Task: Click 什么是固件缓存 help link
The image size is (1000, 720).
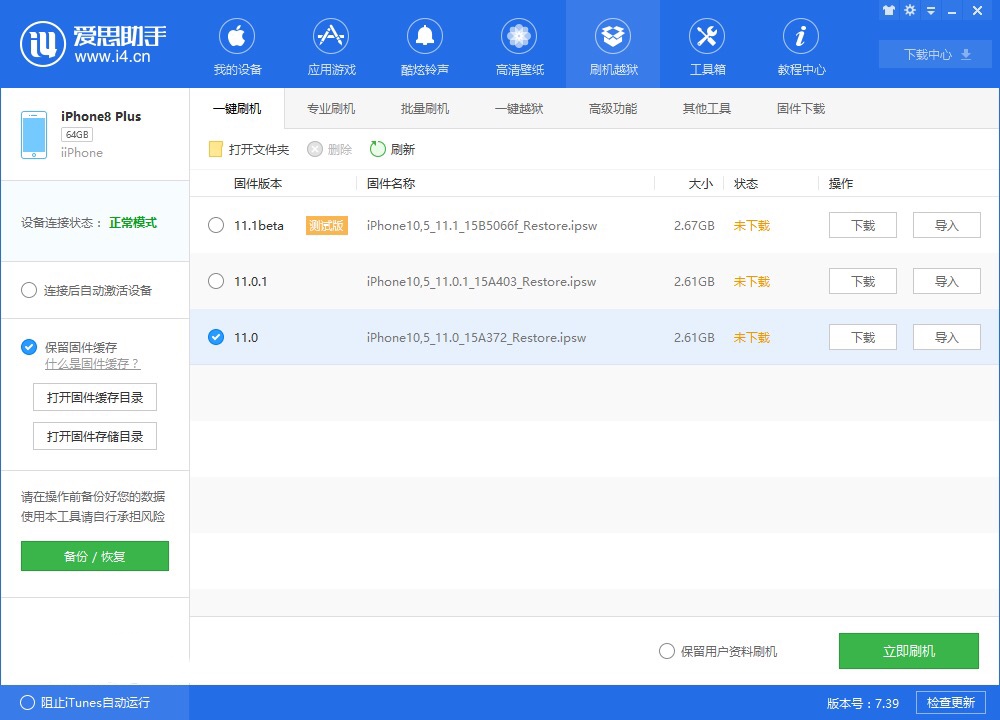Action: tap(92, 364)
